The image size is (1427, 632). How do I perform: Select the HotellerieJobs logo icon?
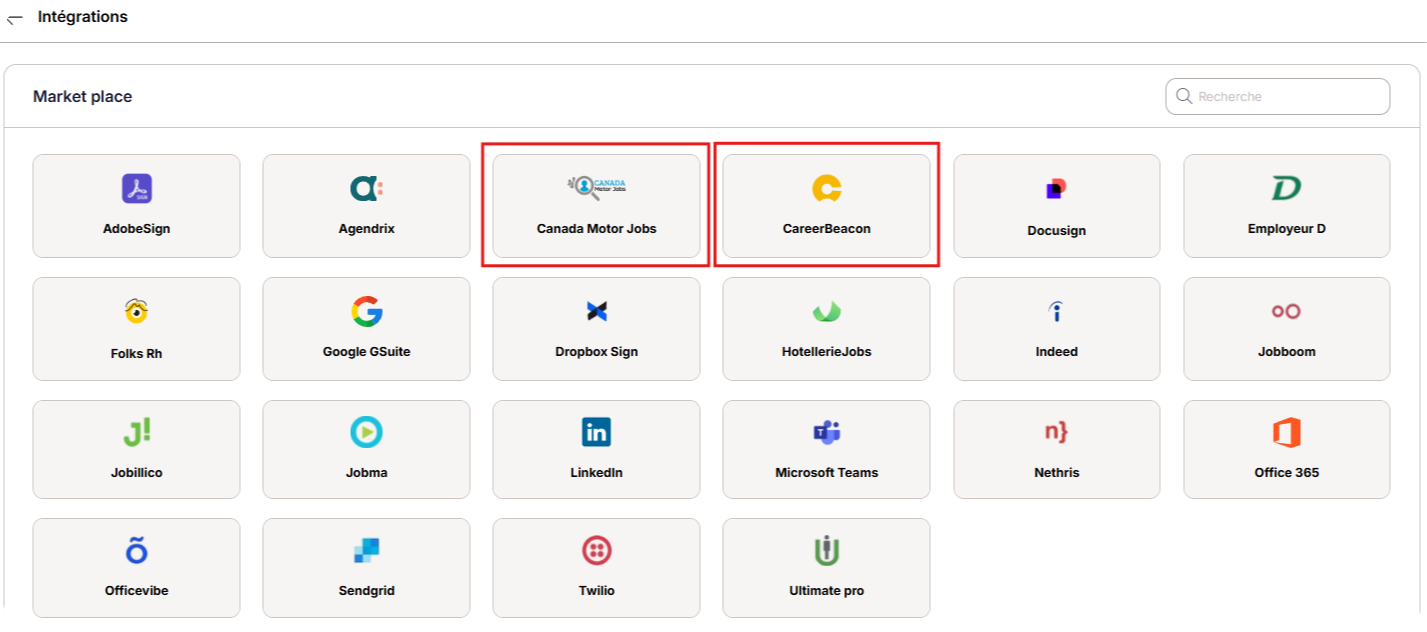pyautogui.click(x=827, y=312)
